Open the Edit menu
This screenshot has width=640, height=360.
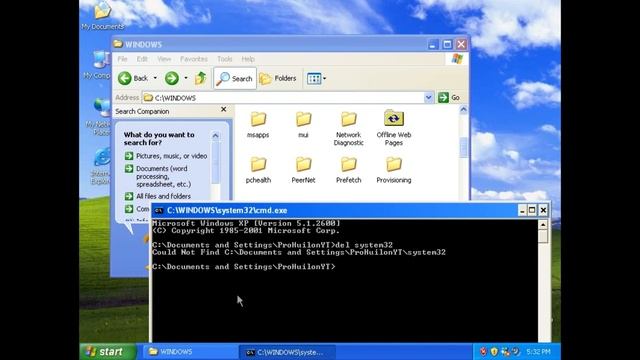142,59
